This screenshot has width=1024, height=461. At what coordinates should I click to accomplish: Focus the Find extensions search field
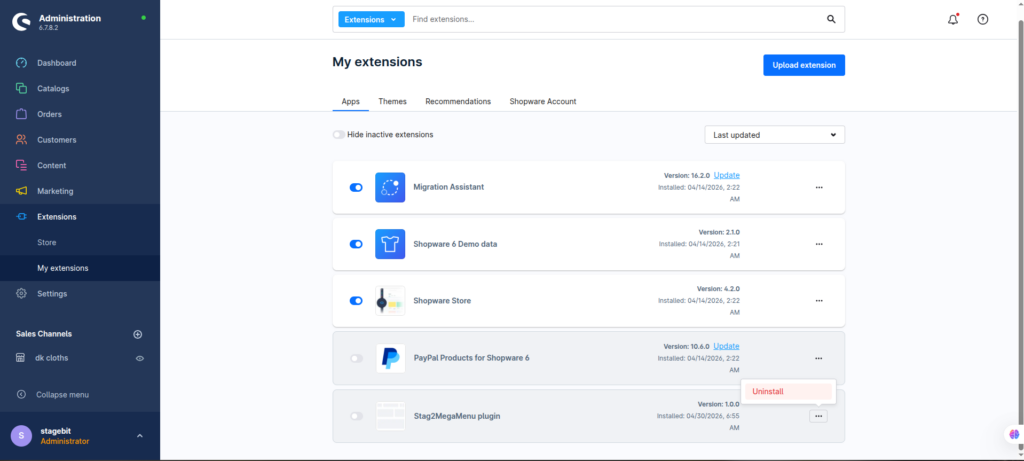click(x=614, y=20)
